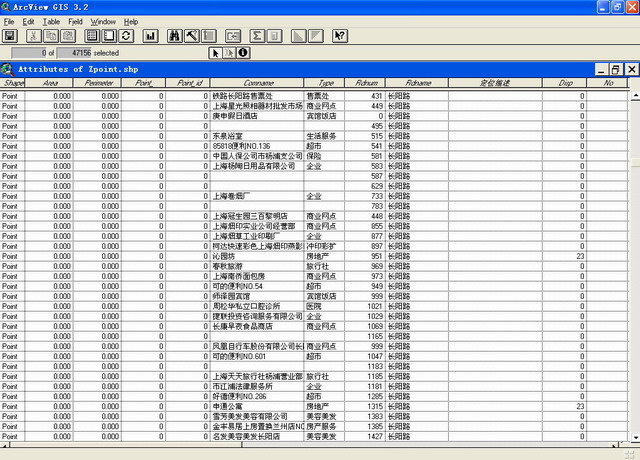Image resolution: width=640 pixels, height=460 pixels.
Task: Click the Cut scissors icon
Action: pos(34,36)
